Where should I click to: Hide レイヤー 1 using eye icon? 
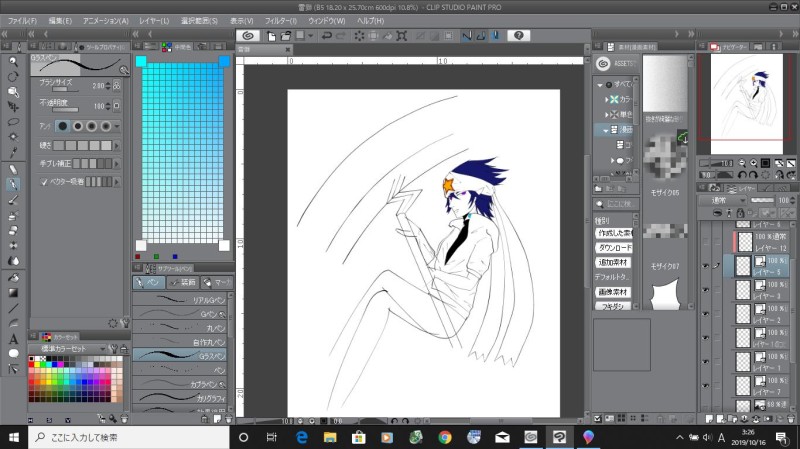[706, 362]
